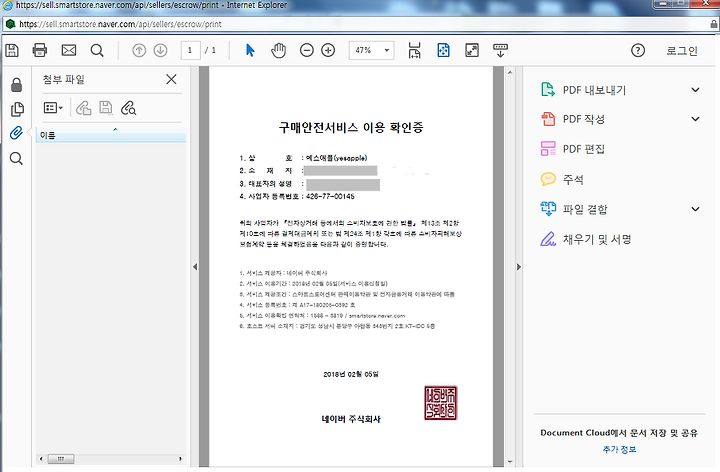720x472 pixels.
Task: Open help via the question mark icon
Action: coord(638,50)
